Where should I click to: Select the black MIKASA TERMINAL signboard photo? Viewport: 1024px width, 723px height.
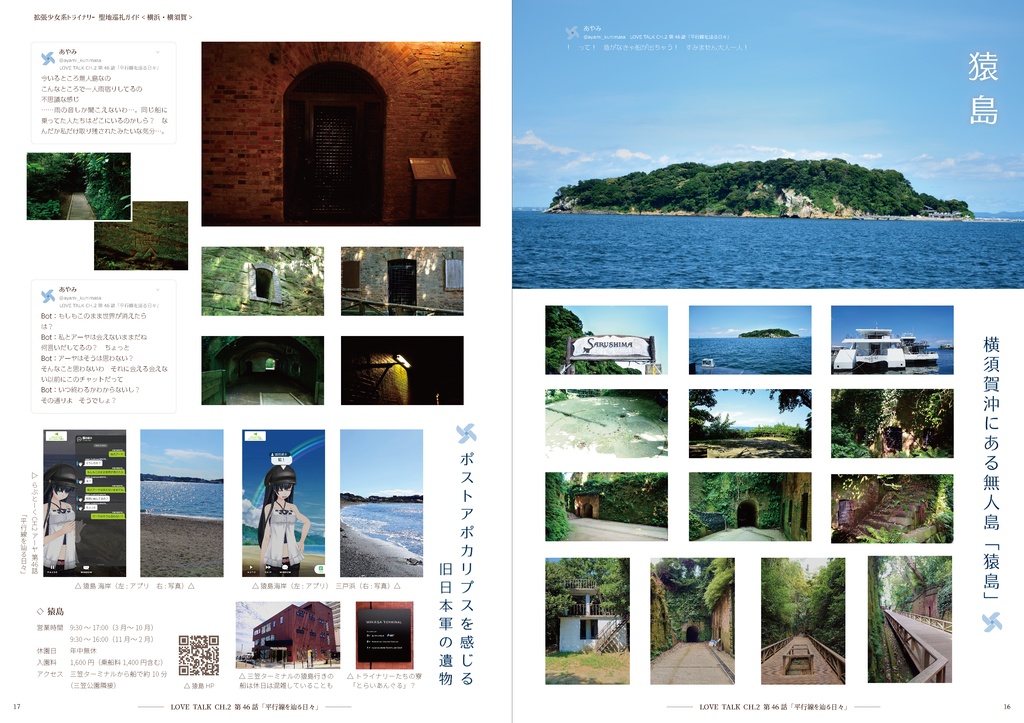385,635
